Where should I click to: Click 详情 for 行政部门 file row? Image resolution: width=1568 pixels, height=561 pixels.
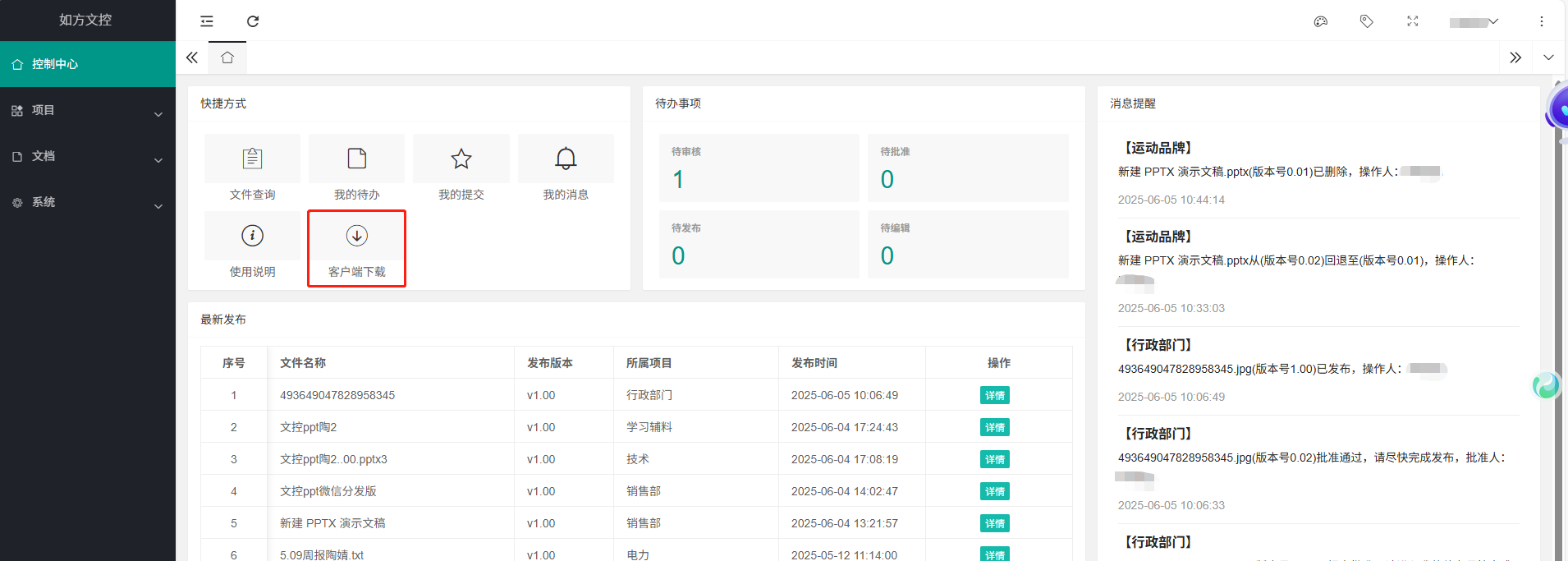994,395
